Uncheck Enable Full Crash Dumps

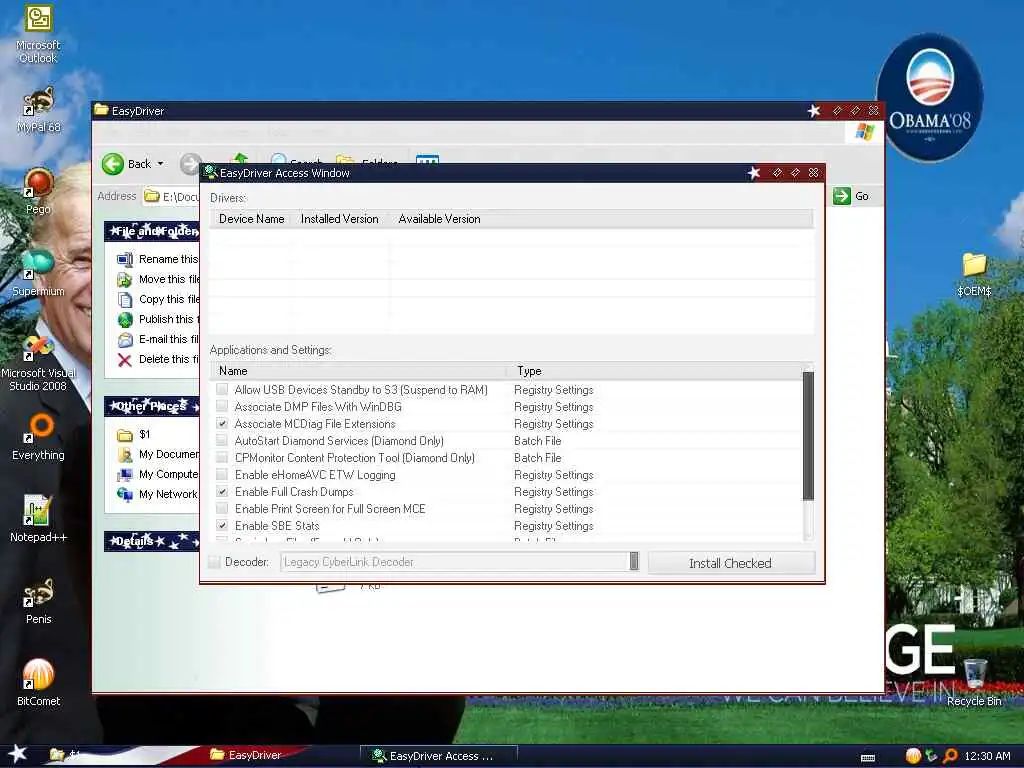[x=222, y=491]
